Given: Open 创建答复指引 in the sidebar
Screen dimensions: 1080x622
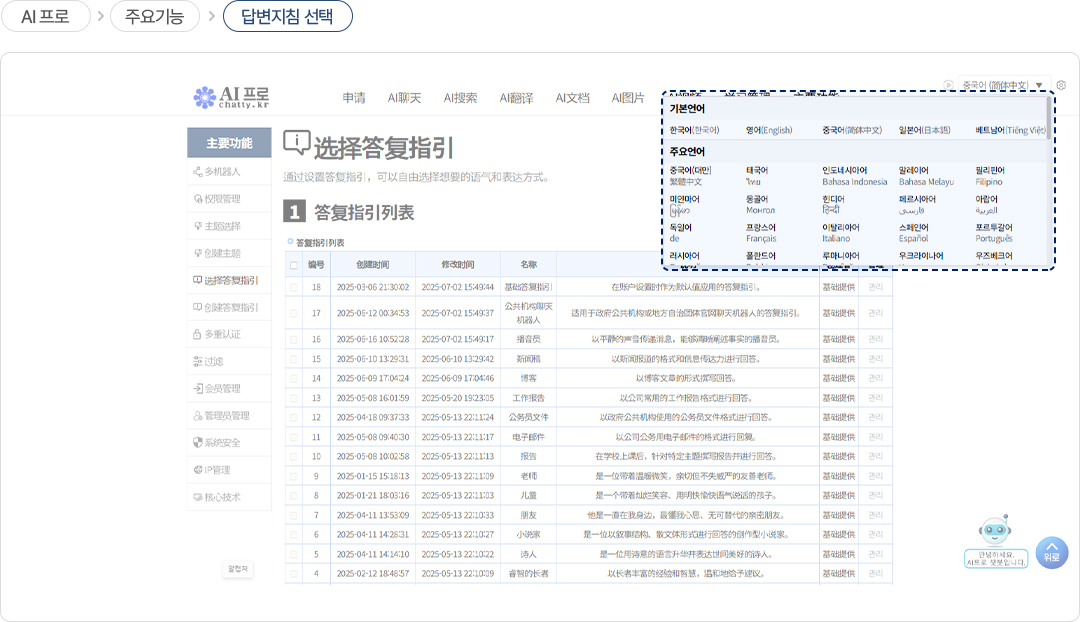Looking at the screenshot, I should [x=230, y=307].
